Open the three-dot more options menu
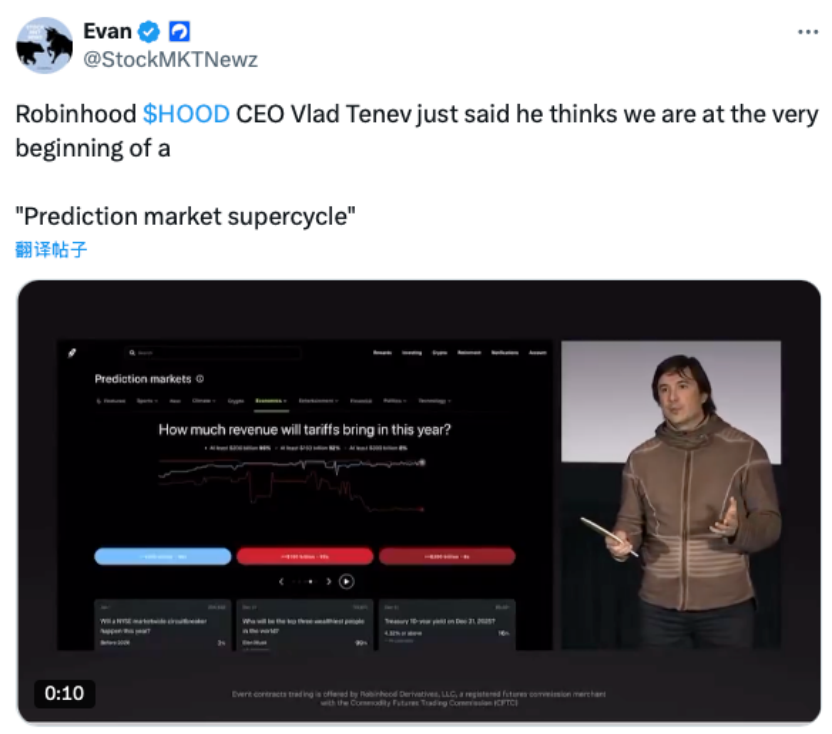This screenshot has height=734, width=832. click(x=808, y=32)
